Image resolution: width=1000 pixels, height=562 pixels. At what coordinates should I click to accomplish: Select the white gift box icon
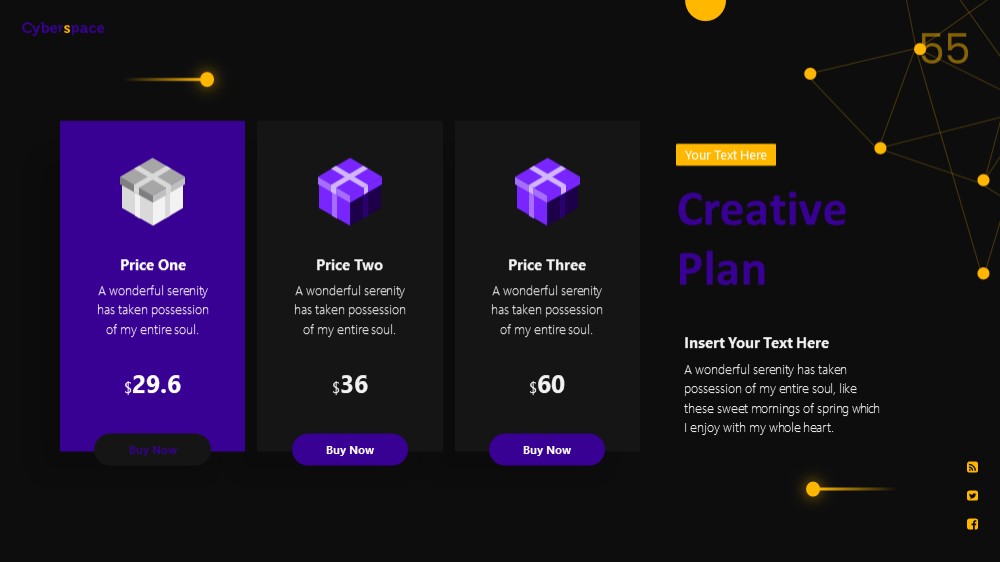[152, 191]
